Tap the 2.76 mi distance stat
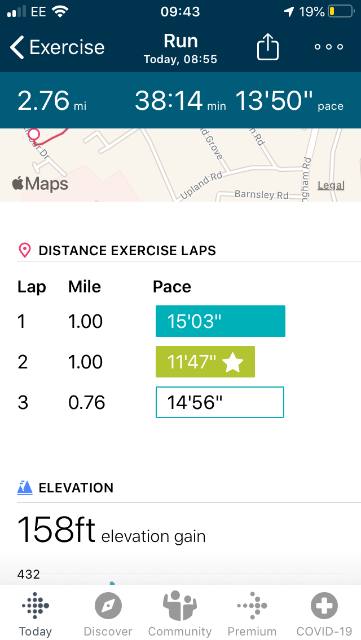Image resolution: width=361 pixels, height=640 pixels. (52, 101)
